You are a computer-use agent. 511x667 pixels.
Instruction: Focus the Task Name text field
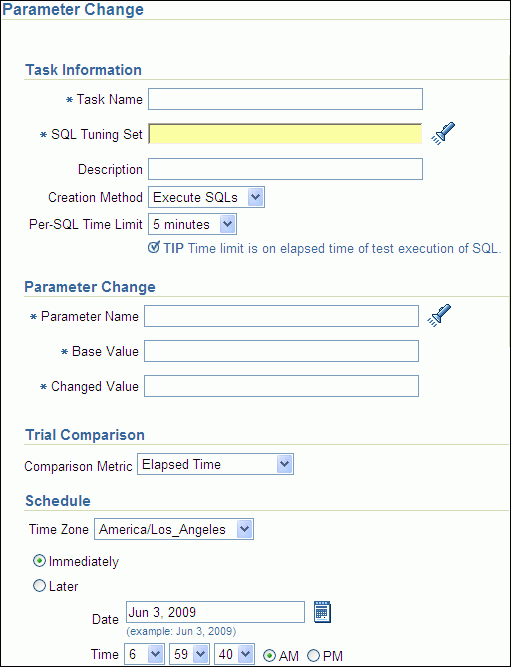(x=285, y=99)
